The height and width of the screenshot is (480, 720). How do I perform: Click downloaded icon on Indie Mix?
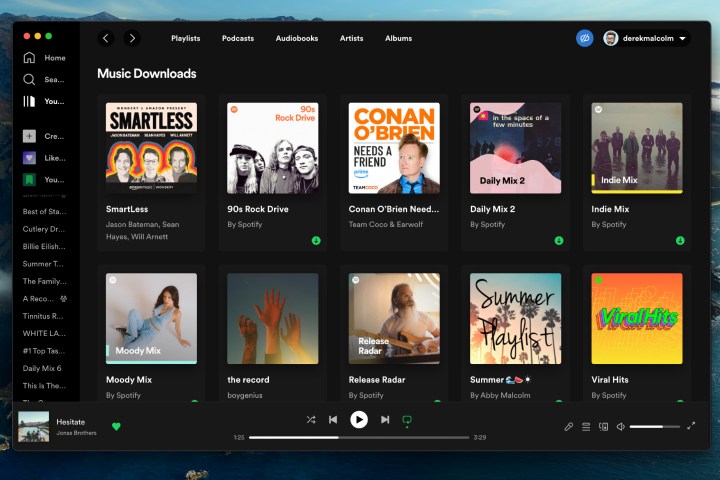(x=680, y=240)
